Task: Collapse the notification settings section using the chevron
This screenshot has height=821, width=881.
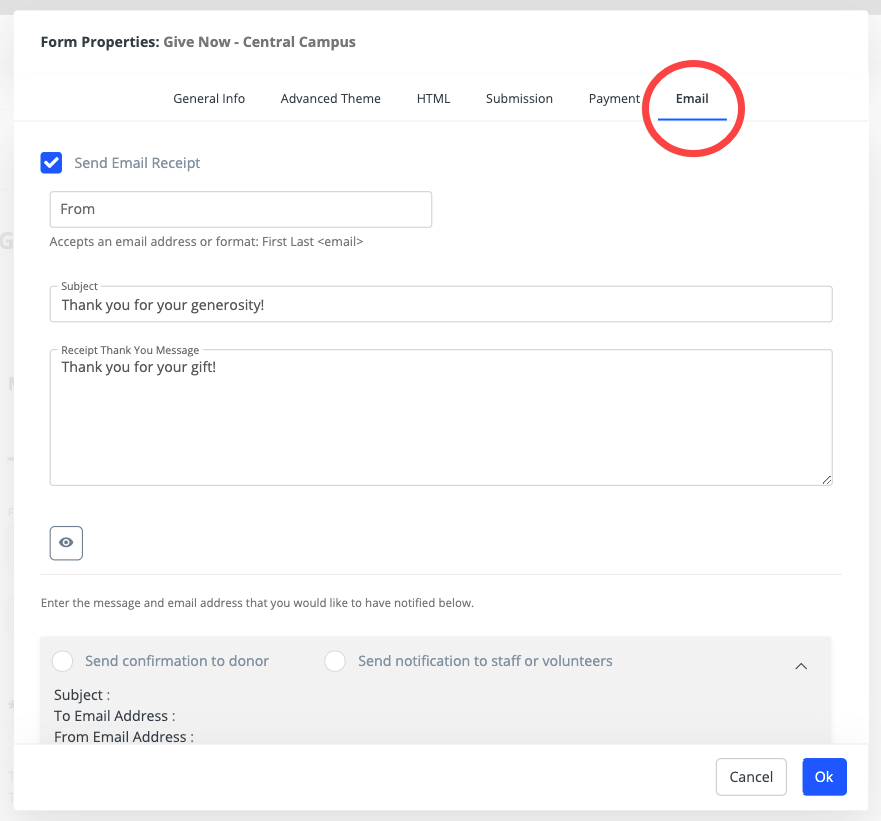Action: pyautogui.click(x=800, y=666)
